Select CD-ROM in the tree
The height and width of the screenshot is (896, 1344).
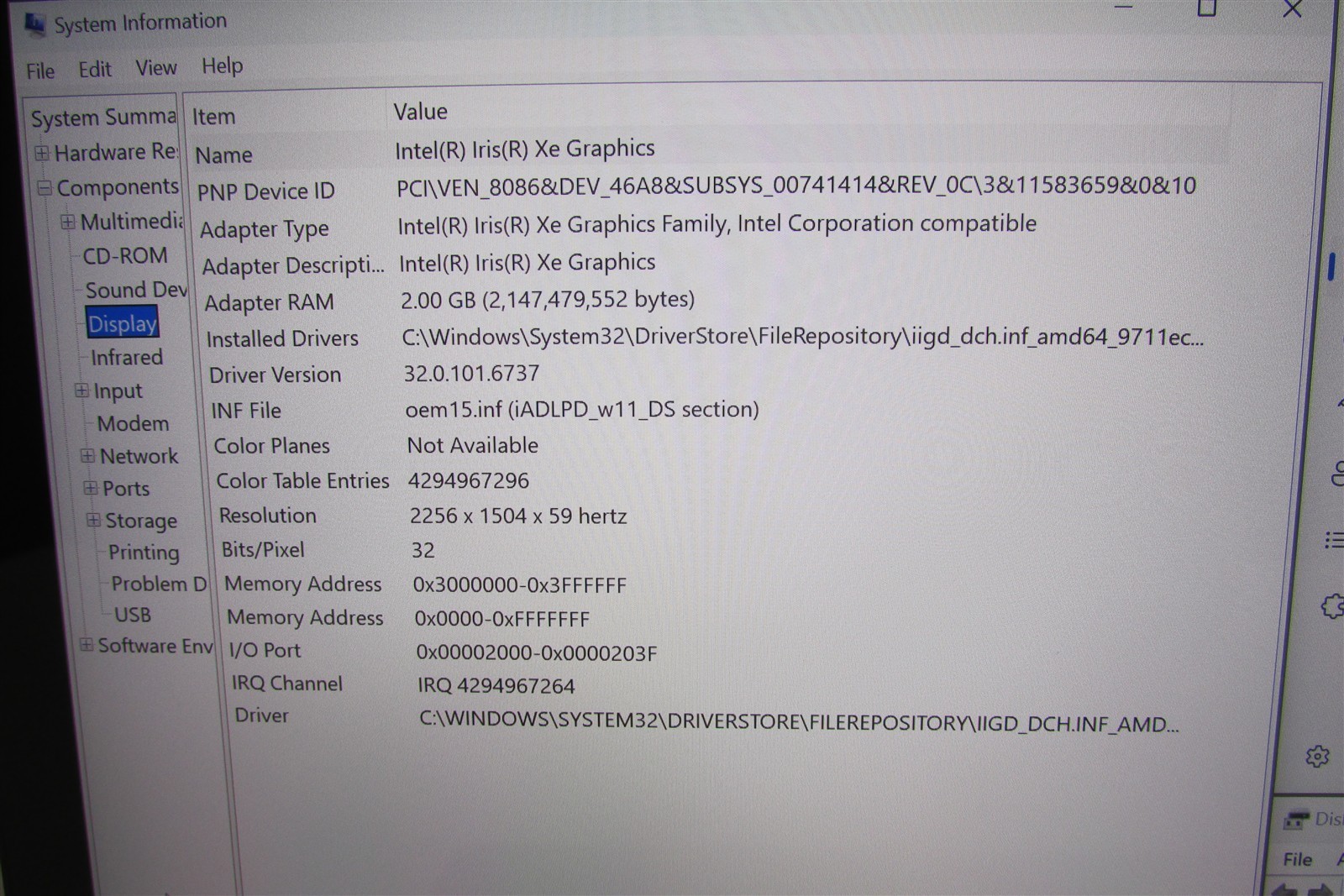(x=125, y=255)
